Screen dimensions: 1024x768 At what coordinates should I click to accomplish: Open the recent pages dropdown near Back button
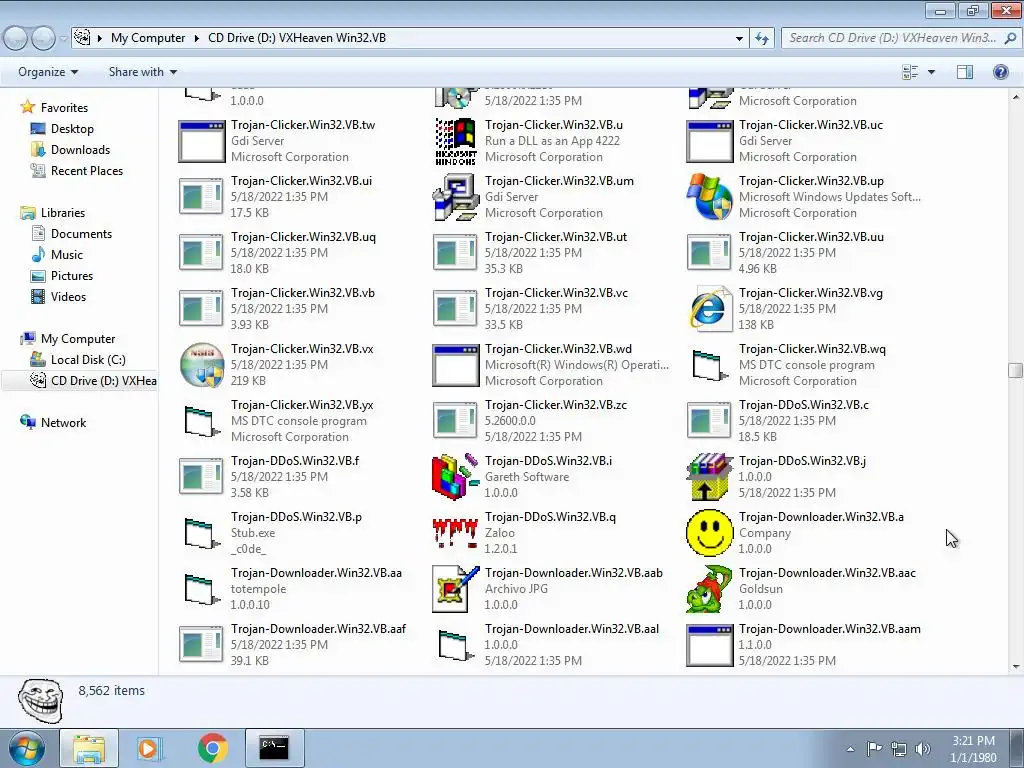point(63,39)
